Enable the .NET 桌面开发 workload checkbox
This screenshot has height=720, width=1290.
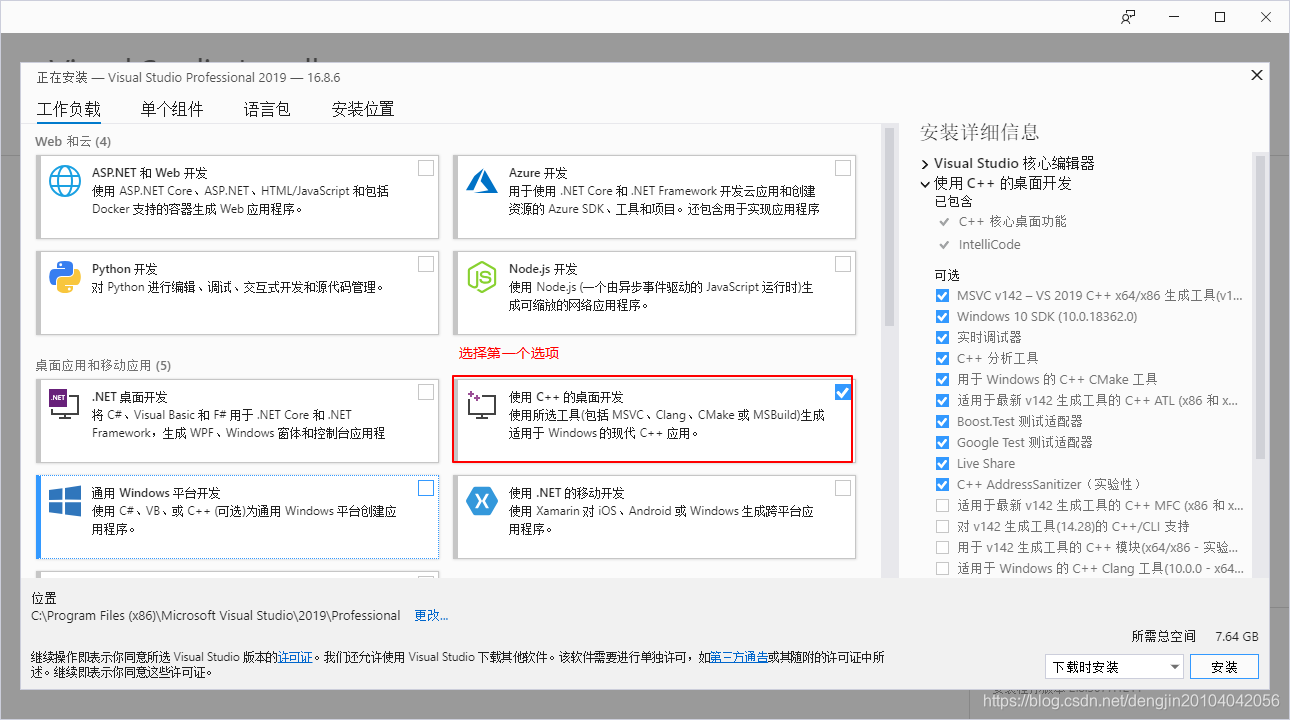point(426,391)
